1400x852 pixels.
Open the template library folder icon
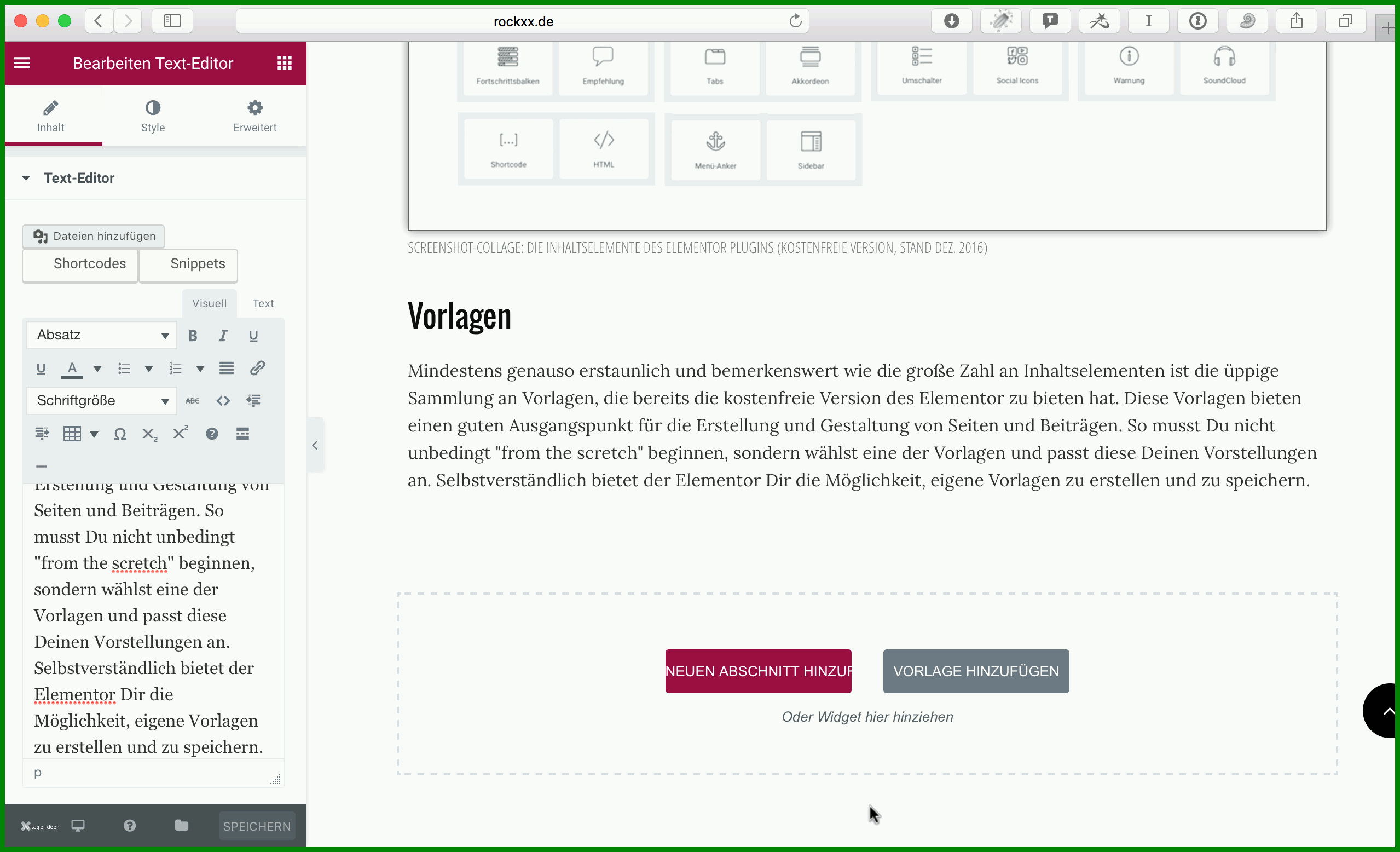point(181,825)
